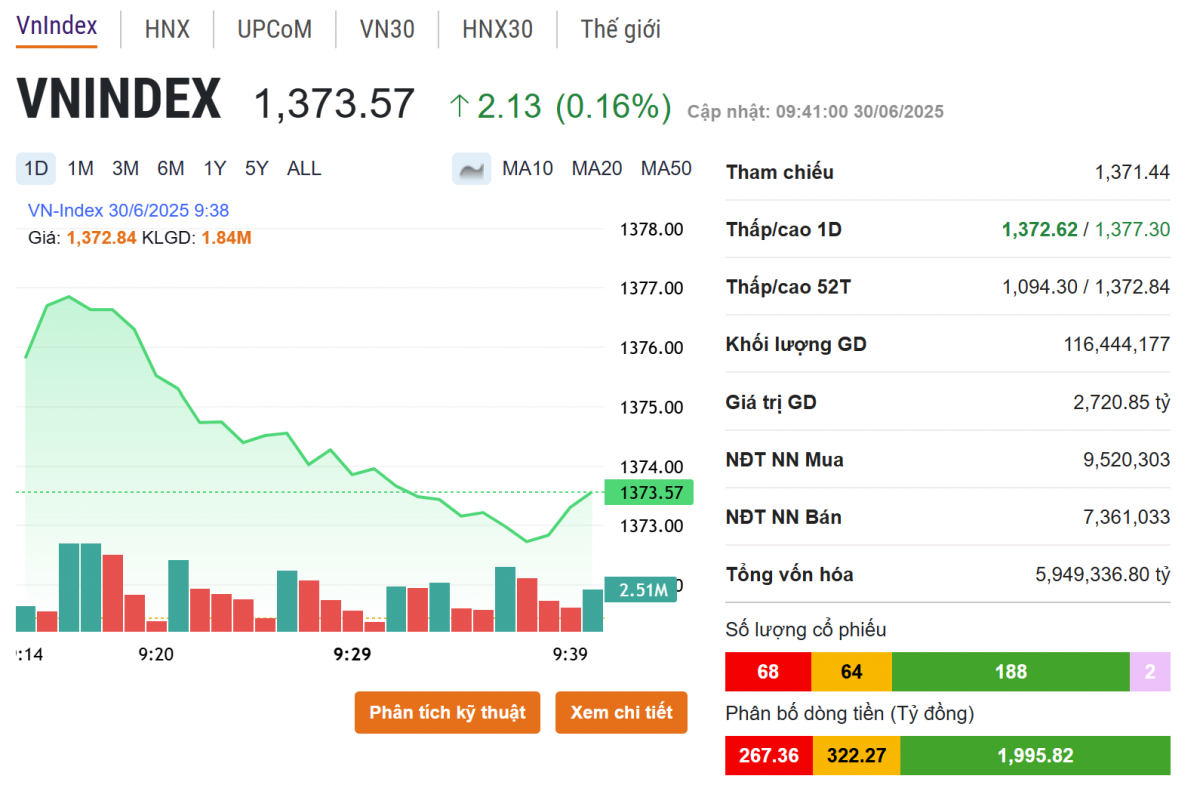This screenshot has height=785, width=1200.
Task: Open the Thế giới tab
Action: tap(620, 29)
